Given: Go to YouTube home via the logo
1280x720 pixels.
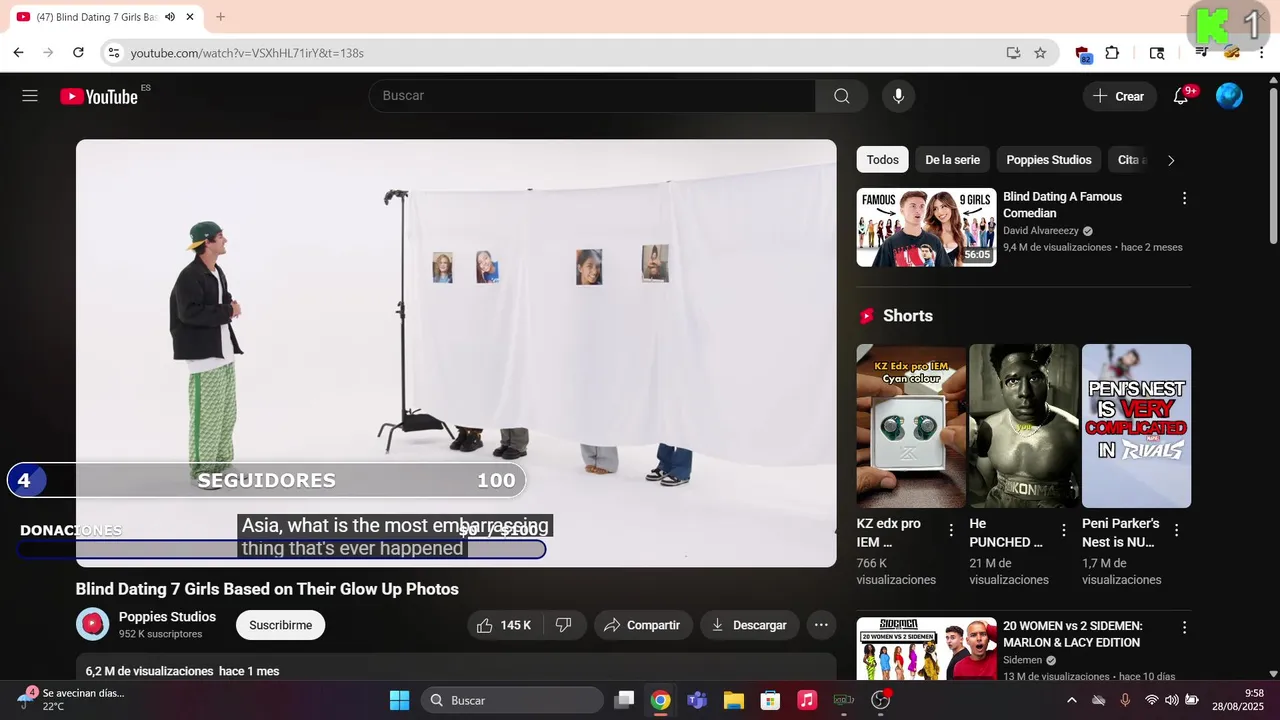Looking at the screenshot, I should pos(98,96).
